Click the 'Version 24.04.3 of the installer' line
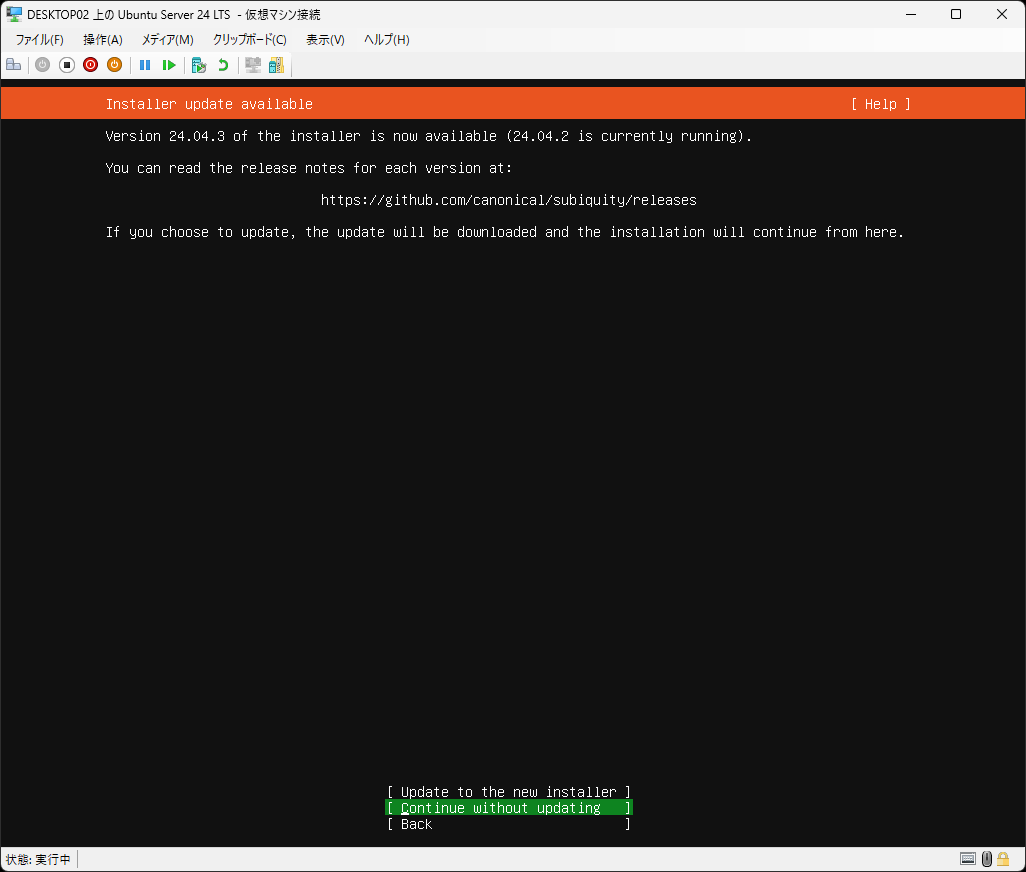Image resolution: width=1026 pixels, height=872 pixels. pyautogui.click(x=429, y=136)
